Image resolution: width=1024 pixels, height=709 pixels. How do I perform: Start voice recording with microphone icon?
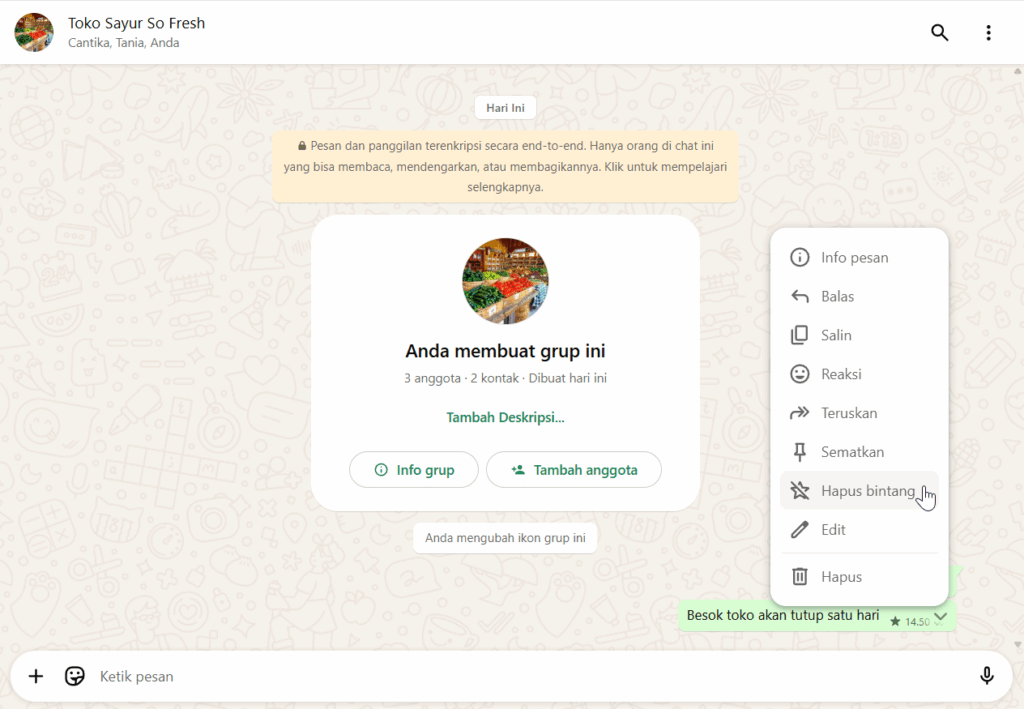coord(987,676)
